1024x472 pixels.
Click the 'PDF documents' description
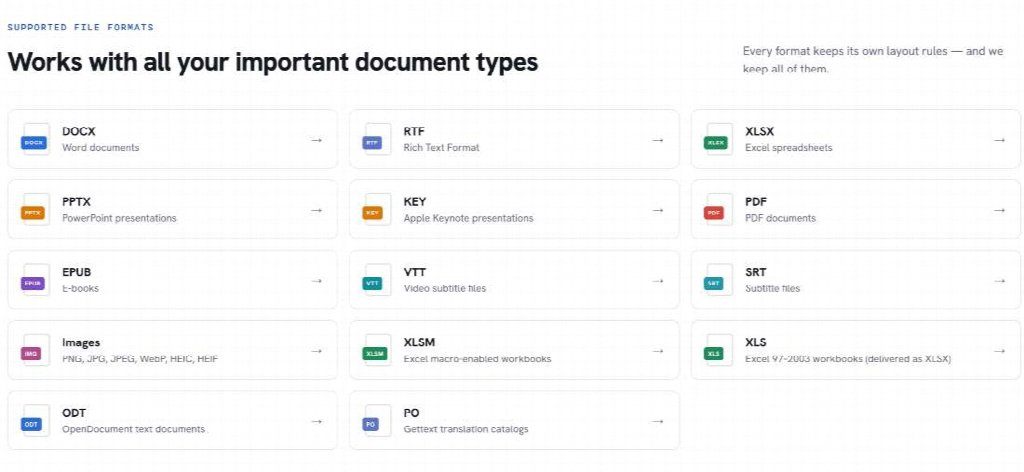tap(780, 218)
